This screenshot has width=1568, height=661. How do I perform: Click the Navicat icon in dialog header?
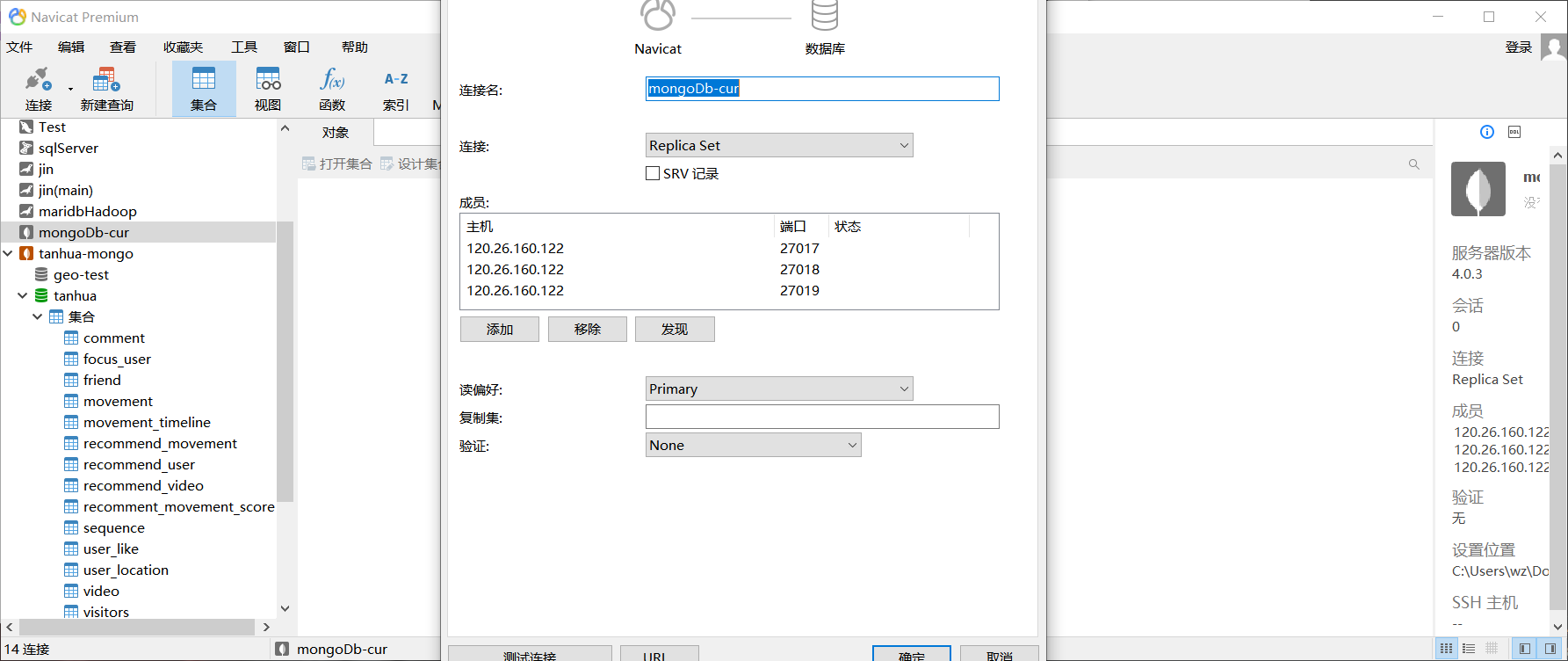(x=658, y=15)
